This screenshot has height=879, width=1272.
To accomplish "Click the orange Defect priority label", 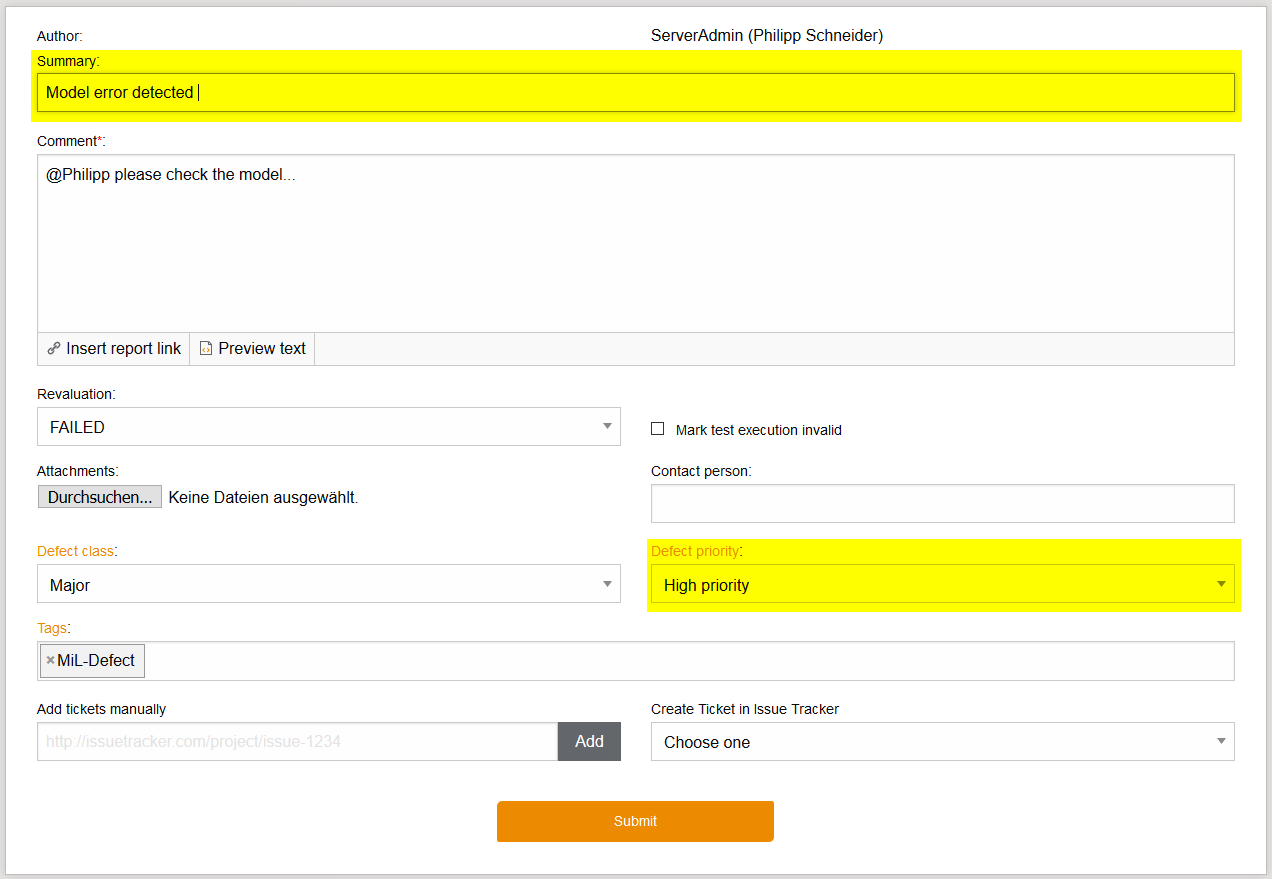I will (x=695, y=551).
